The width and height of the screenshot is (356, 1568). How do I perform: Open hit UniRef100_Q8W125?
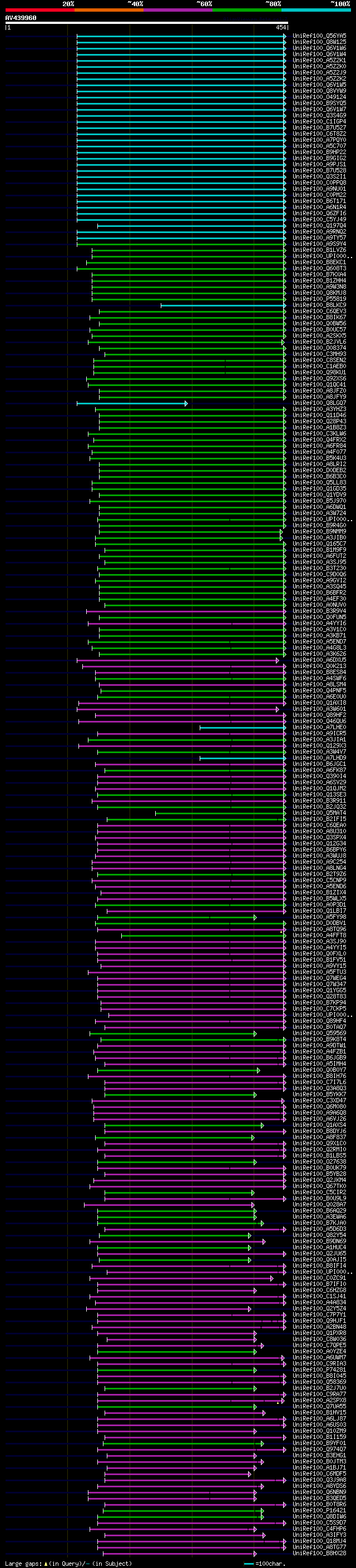(319, 42)
